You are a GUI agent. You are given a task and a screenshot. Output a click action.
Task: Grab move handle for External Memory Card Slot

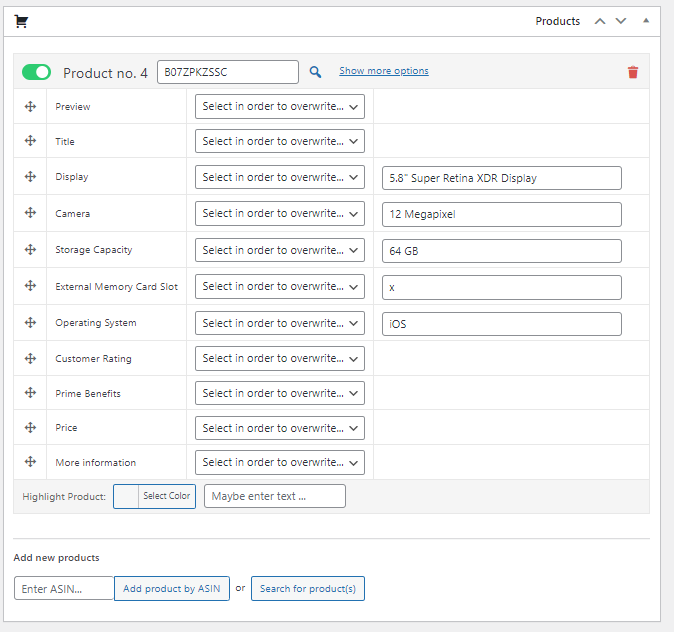click(x=30, y=285)
